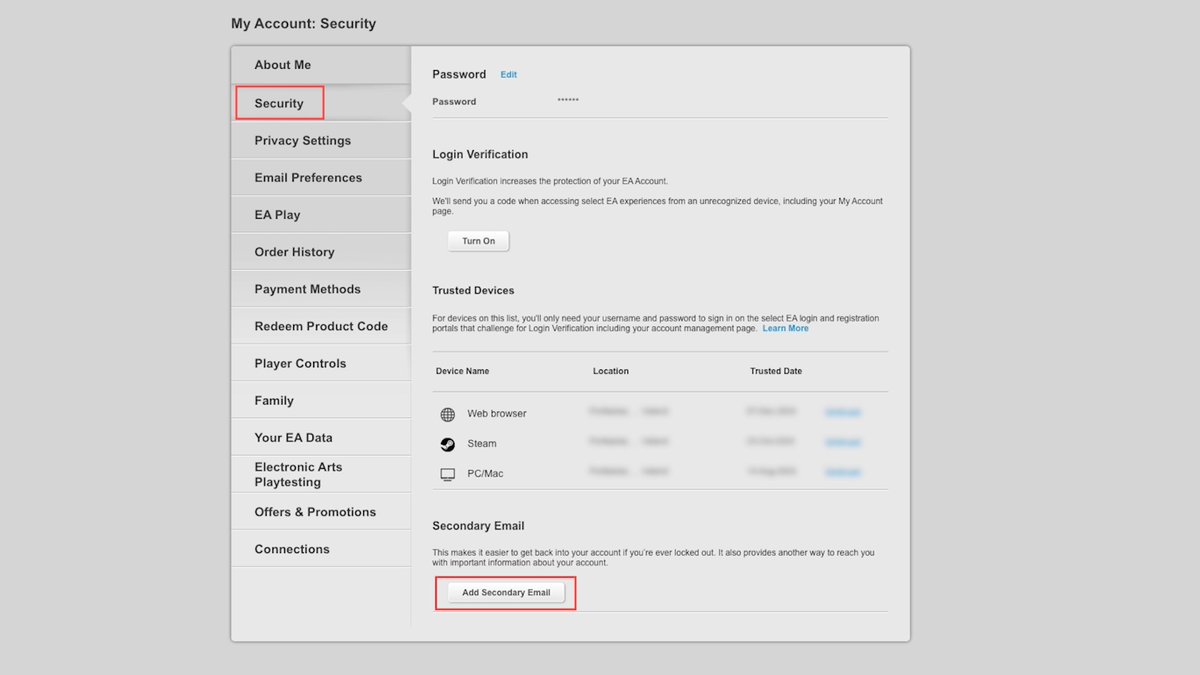
Task: Click the Web browser device name
Action: click(497, 414)
